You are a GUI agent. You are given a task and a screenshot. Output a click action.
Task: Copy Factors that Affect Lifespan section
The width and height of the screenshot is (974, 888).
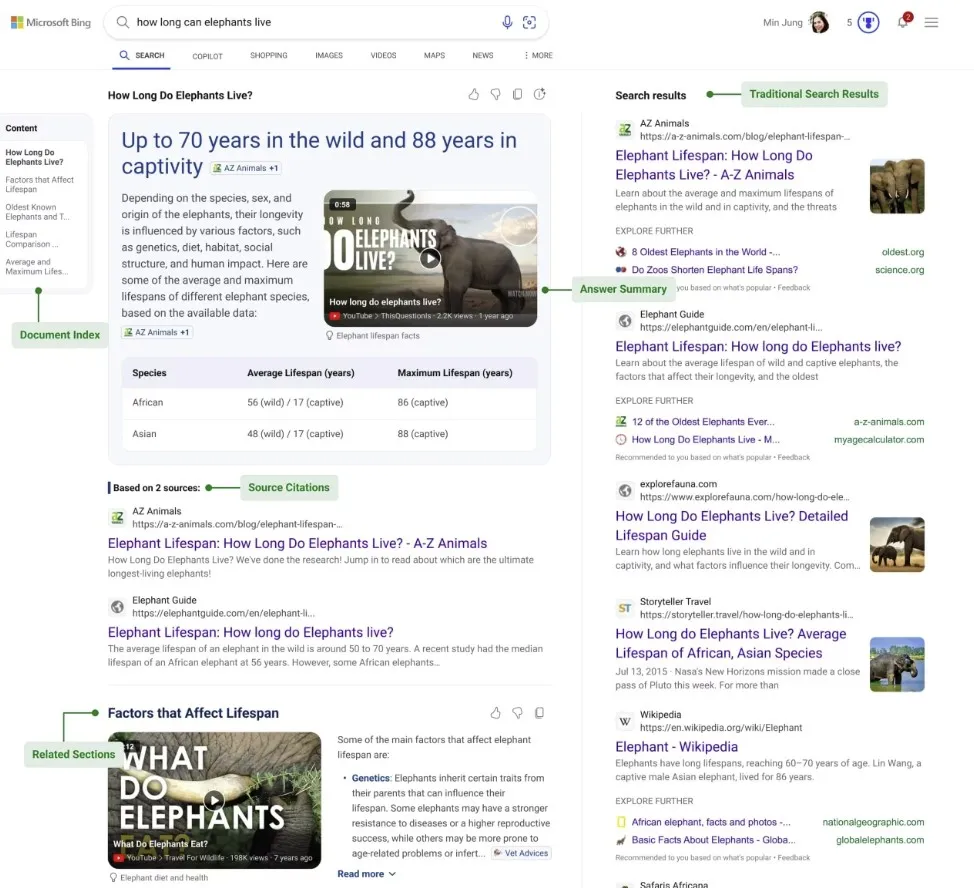[539, 713]
